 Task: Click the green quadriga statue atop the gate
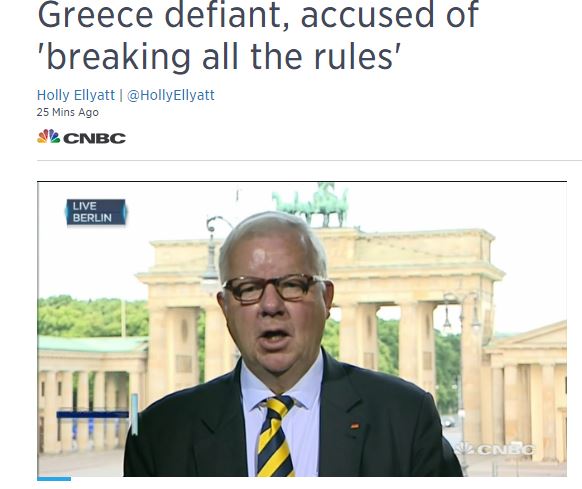311,204
